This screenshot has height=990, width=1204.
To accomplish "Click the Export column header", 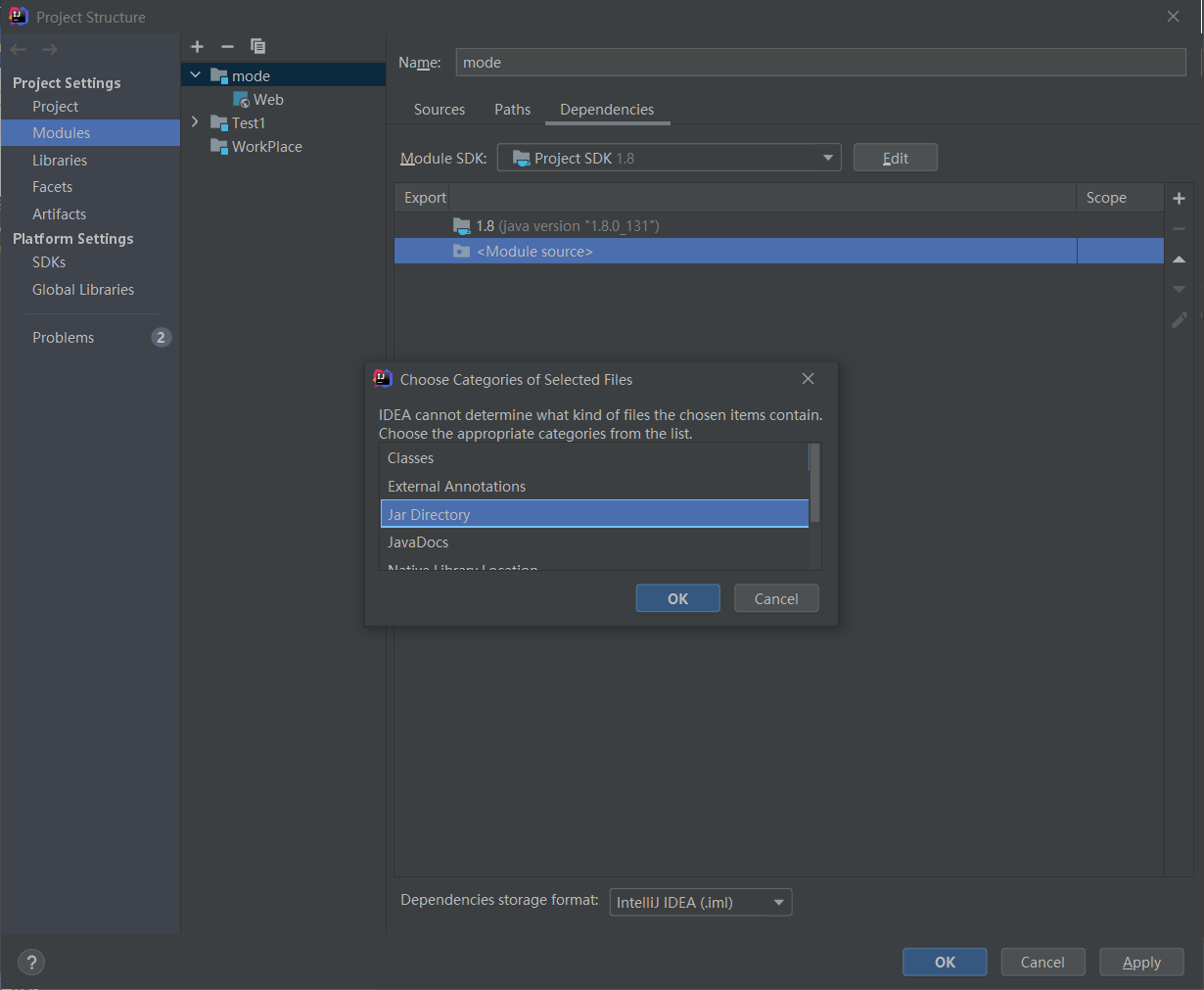I will 425,198.
